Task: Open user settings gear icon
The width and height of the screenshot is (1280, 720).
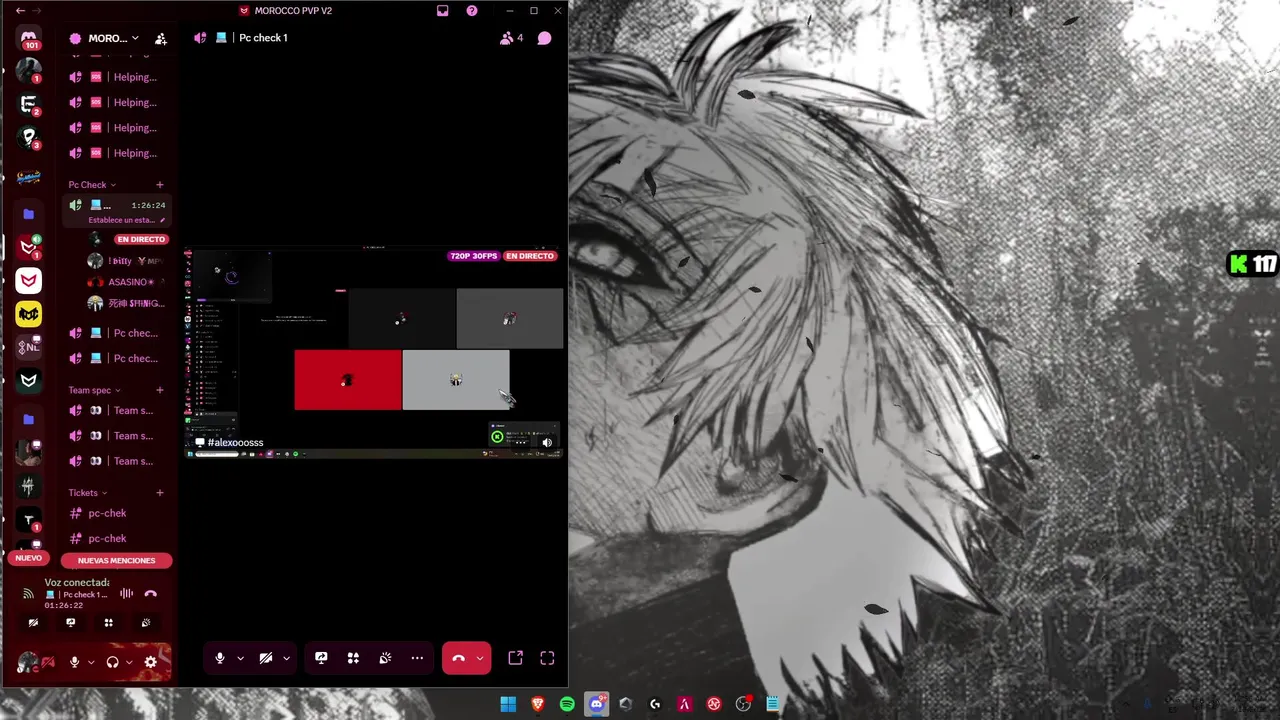Action: click(x=151, y=662)
